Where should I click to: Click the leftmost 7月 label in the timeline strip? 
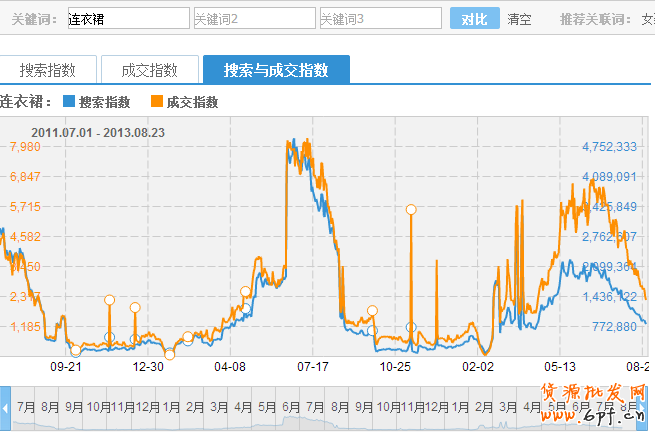point(26,408)
